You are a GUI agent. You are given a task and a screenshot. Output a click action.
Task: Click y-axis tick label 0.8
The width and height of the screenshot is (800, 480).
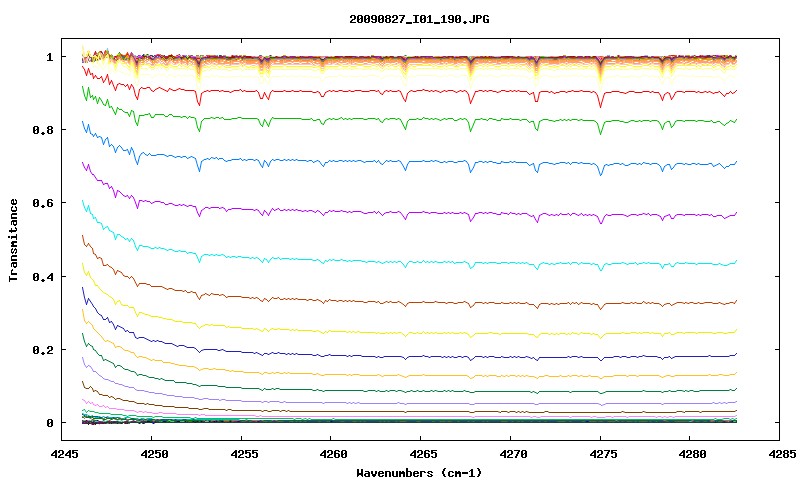point(43,130)
